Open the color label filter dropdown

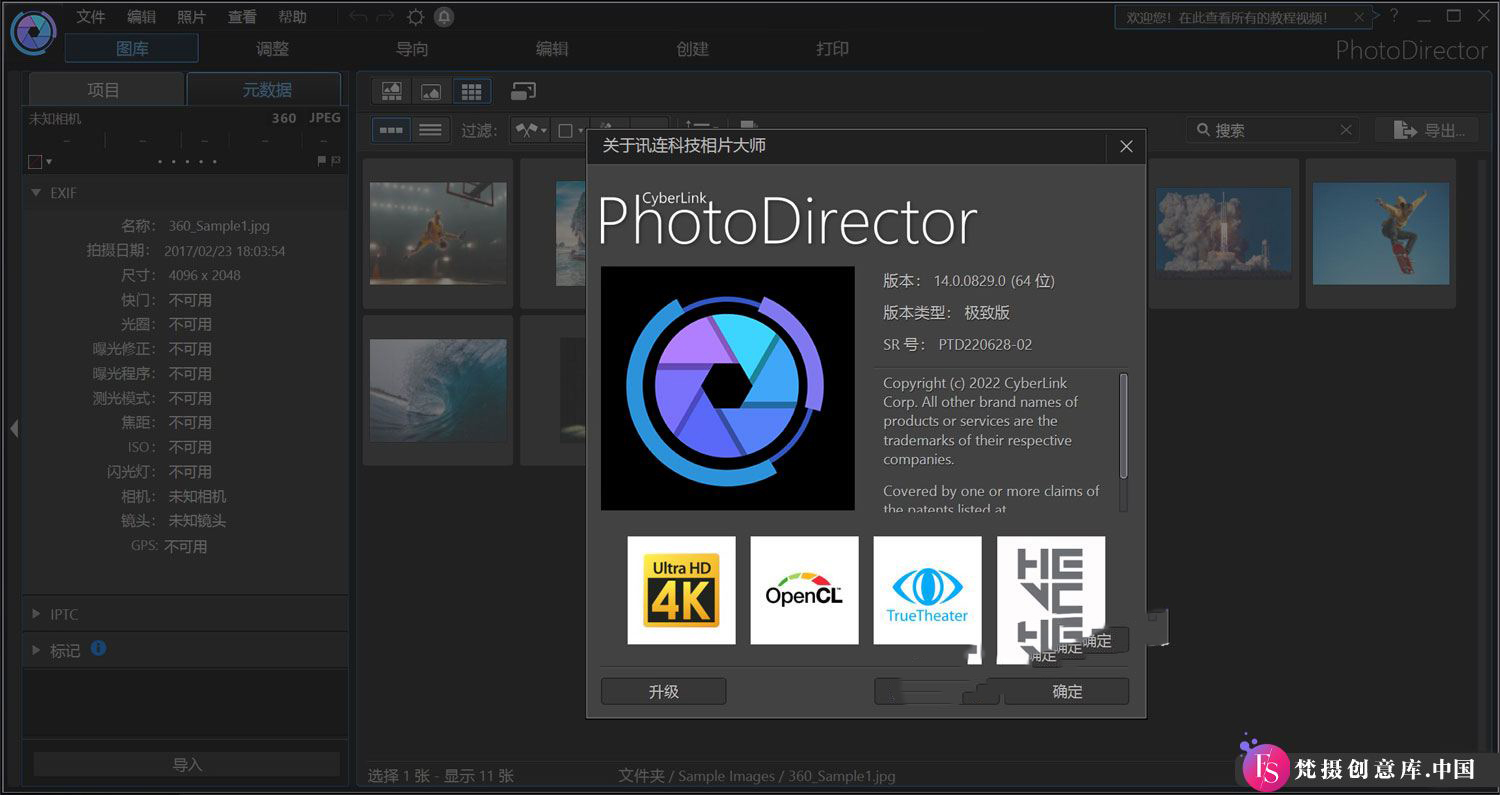pyautogui.click(x=570, y=130)
